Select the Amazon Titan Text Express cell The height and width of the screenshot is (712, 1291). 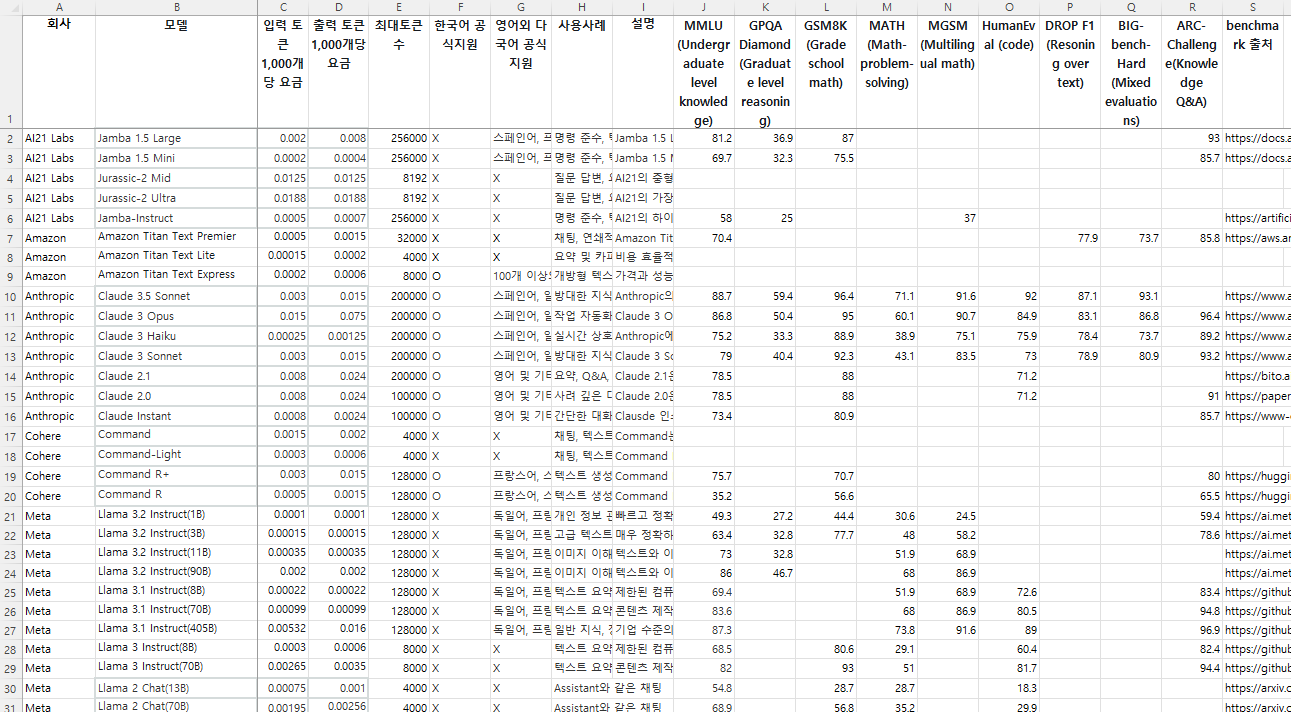coord(176,275)
